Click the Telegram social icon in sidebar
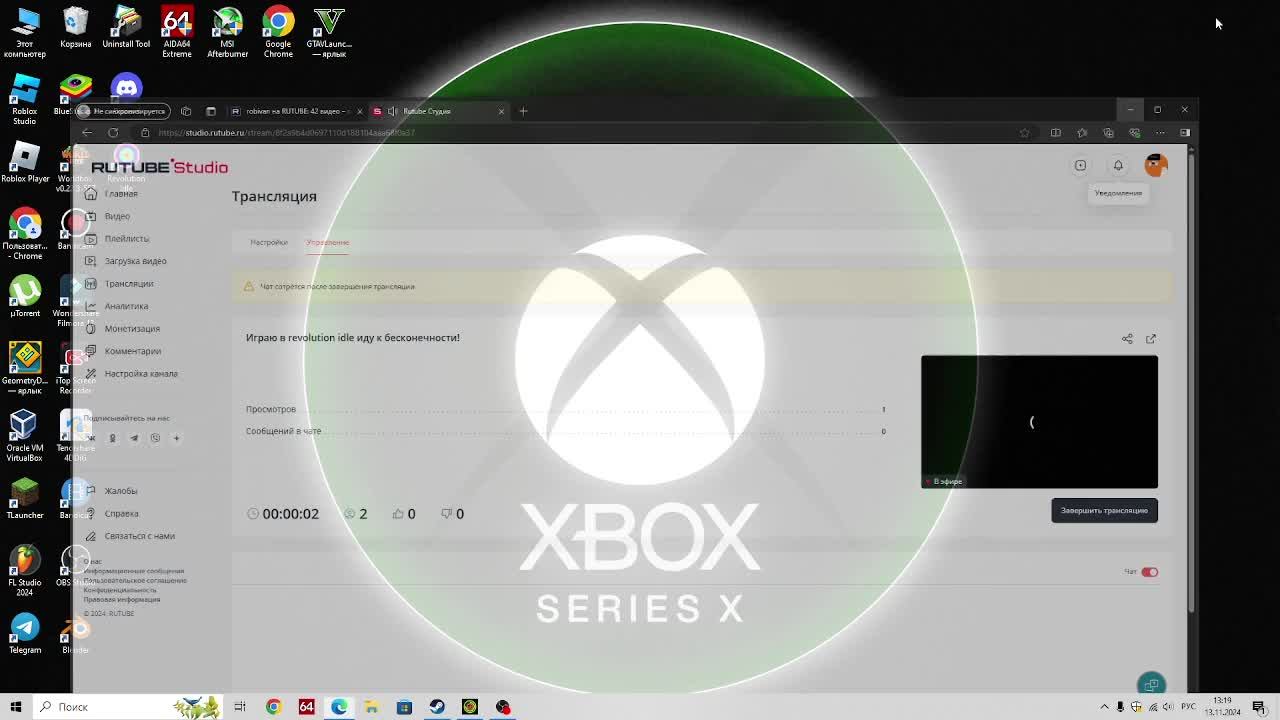The width and height of the screenshot is (1280, 720). point(134,438)
